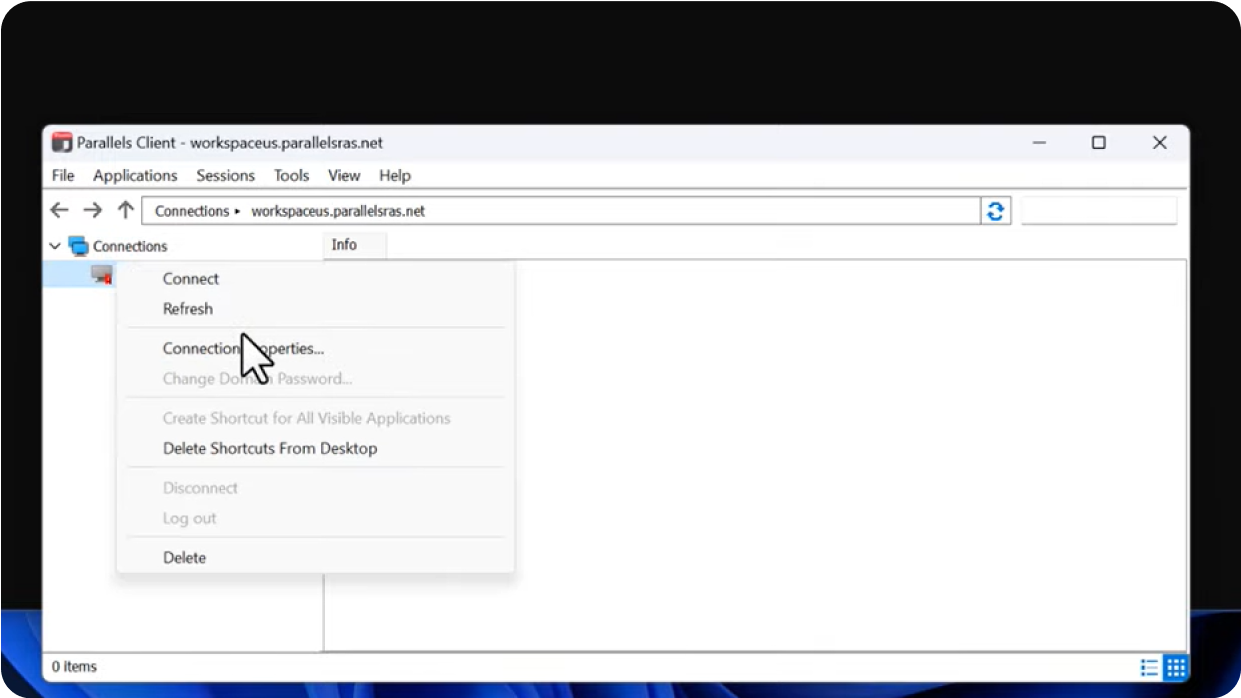The width and height of the screenshot is (1241, 698).
Task: Switch to list view icon in status bar
Action: click(x=1149, y=667)
